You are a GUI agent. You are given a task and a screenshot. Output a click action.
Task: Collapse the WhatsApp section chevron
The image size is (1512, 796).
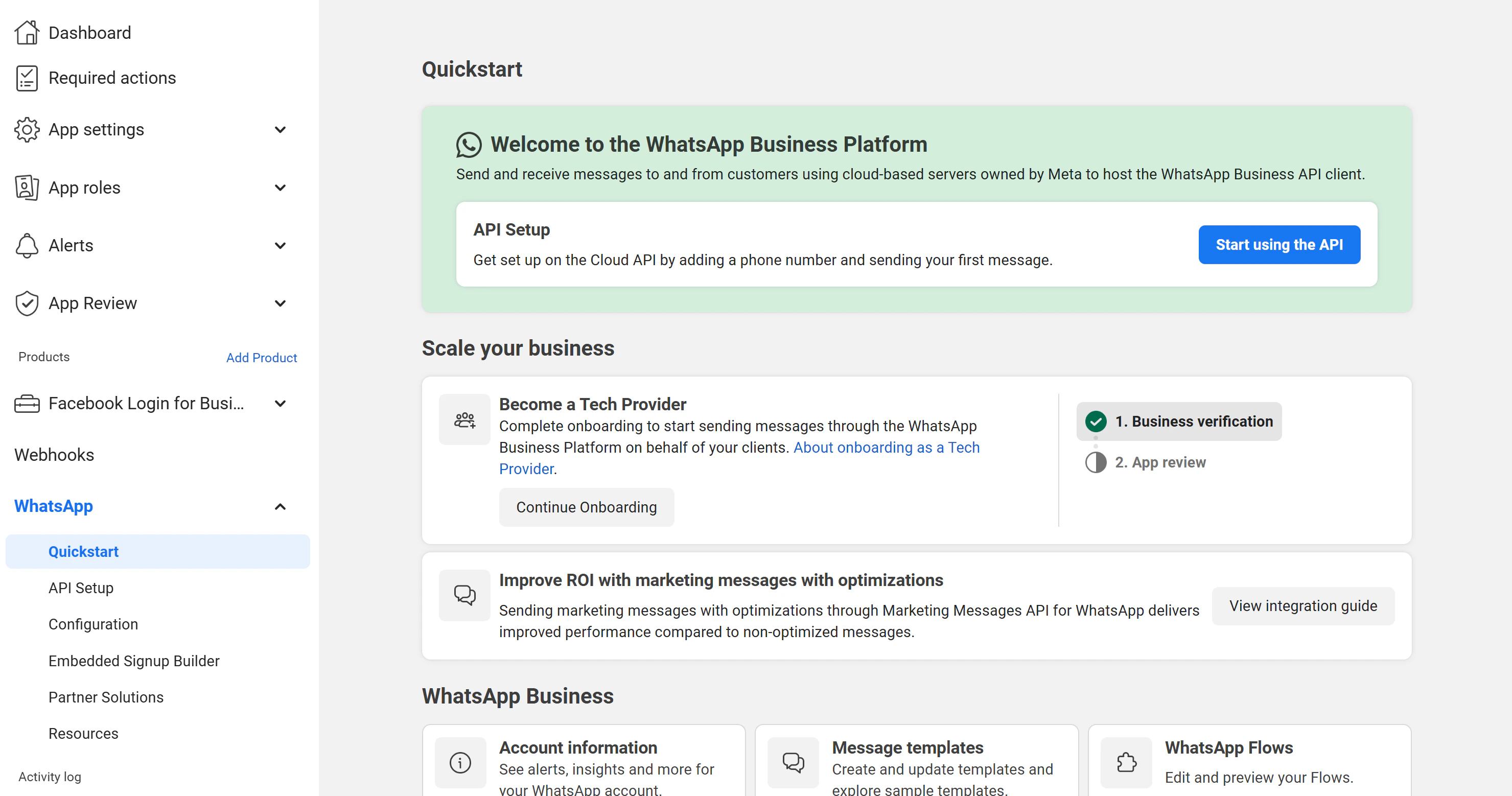281,507
